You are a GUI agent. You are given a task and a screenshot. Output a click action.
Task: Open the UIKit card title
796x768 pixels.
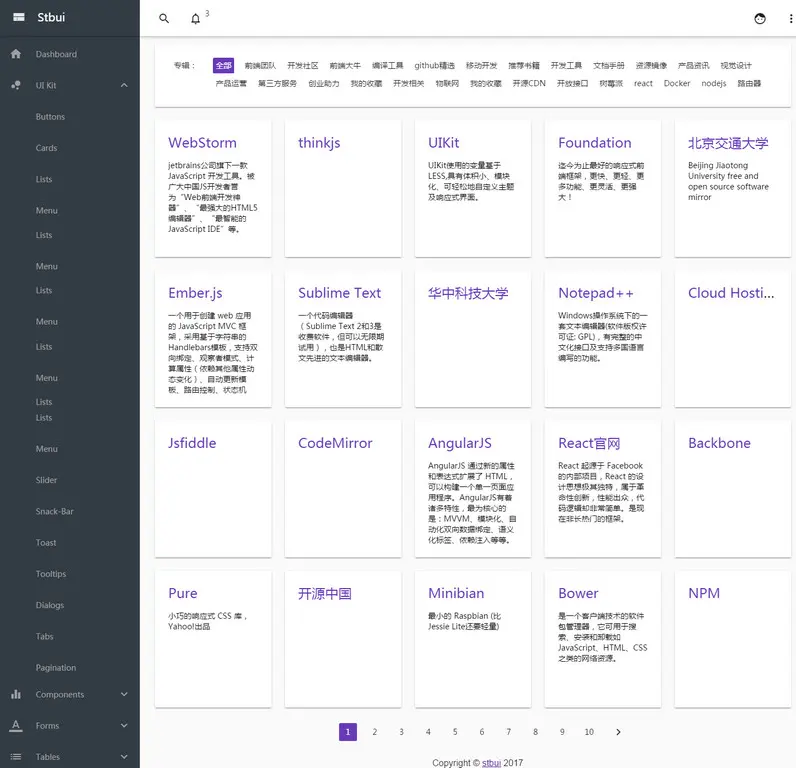click(x=444, y=143)
